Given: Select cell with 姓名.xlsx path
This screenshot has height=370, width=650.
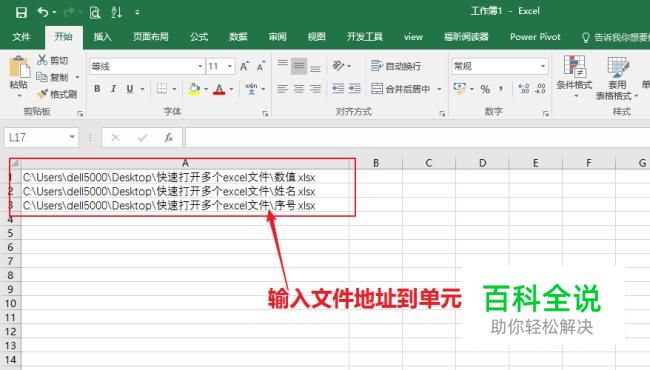Looking at the screenshot, I should (185, 191).
